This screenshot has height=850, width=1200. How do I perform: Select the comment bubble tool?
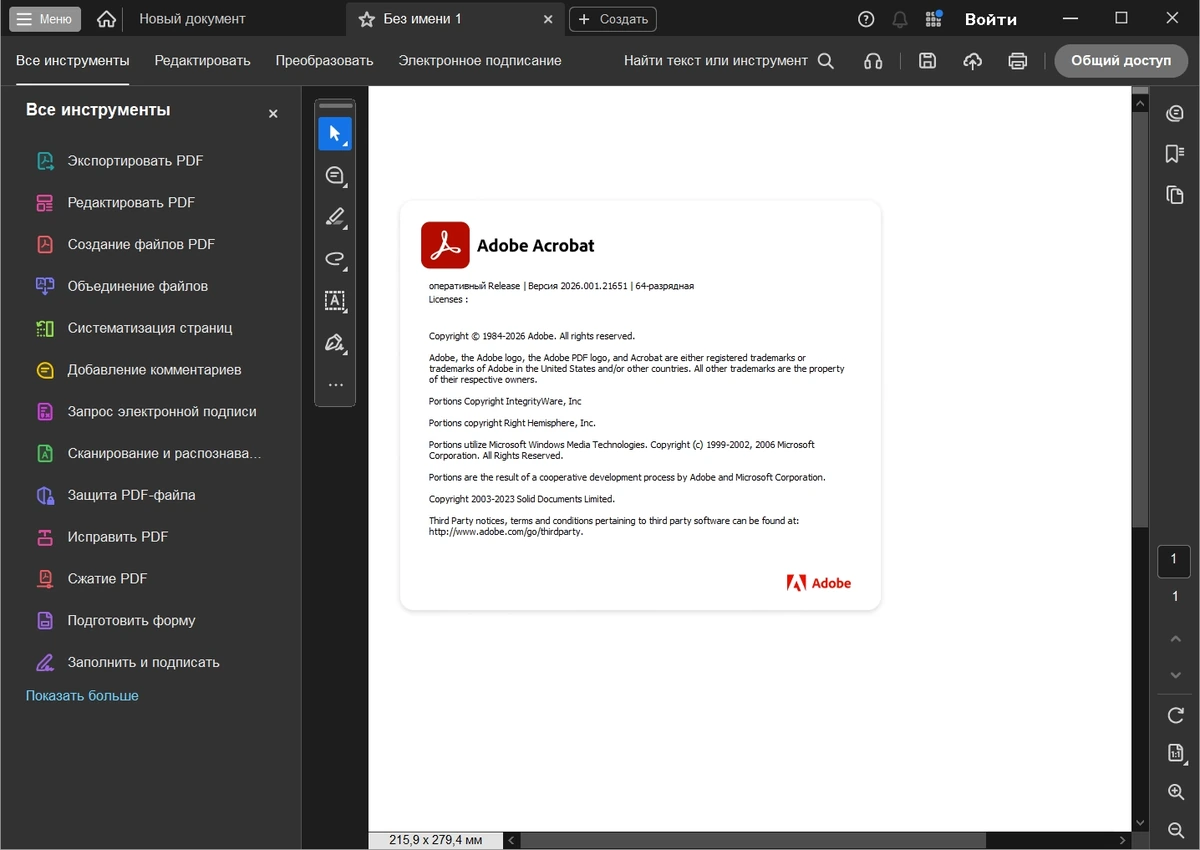(335, 176)
